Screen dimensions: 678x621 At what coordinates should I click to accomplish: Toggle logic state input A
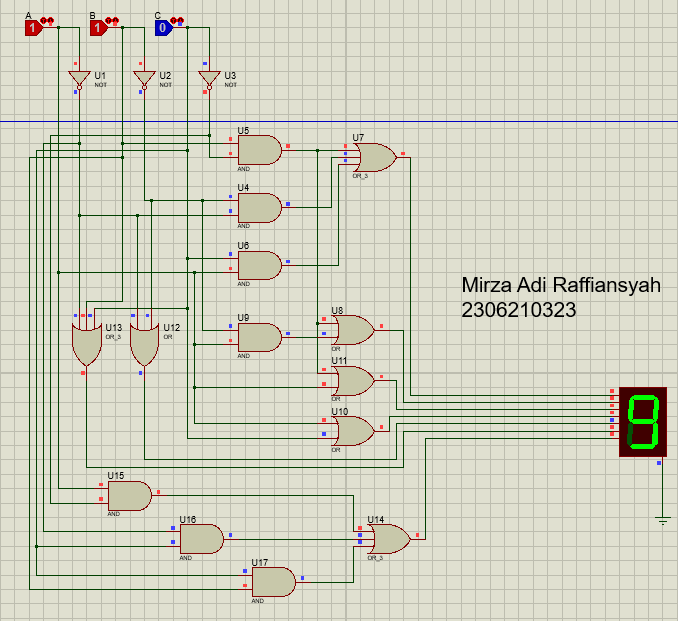point(34,28)
